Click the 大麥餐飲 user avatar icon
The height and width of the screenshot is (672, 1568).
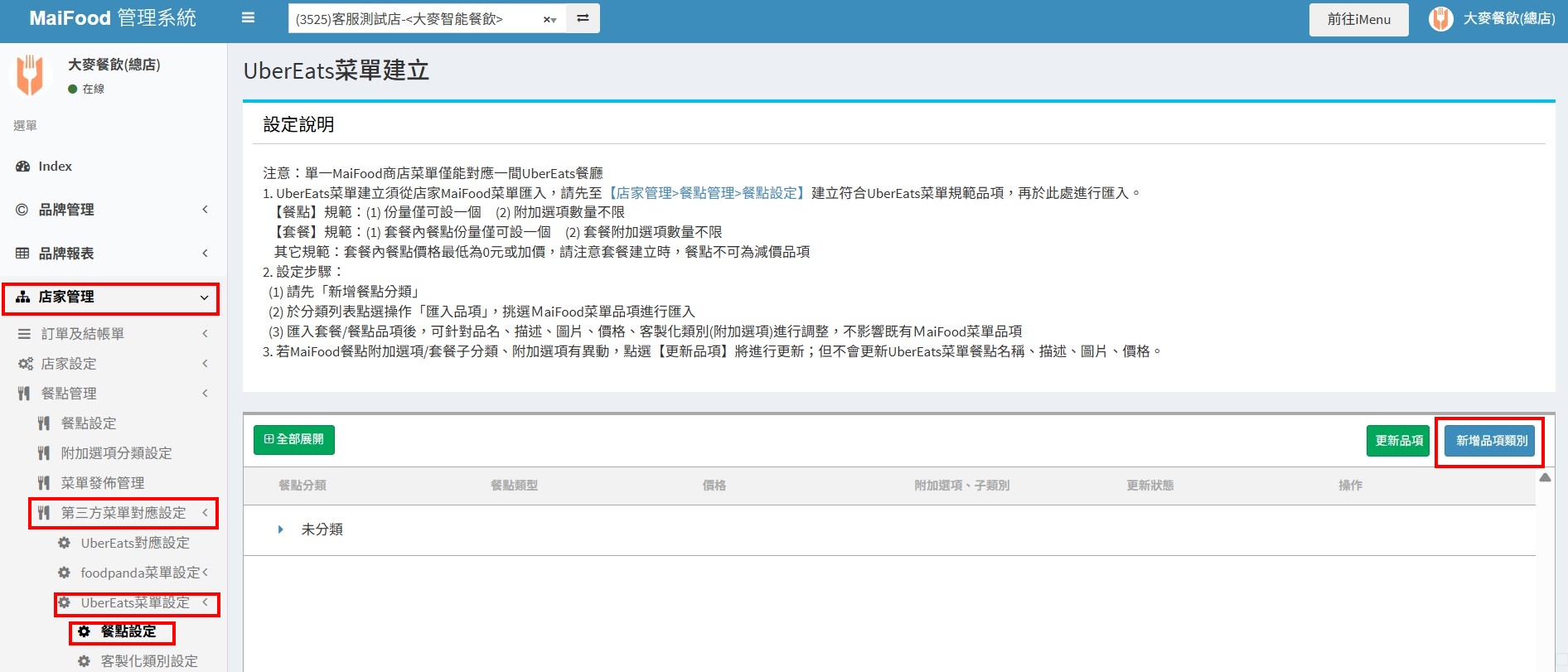[x=1440, y=19]
